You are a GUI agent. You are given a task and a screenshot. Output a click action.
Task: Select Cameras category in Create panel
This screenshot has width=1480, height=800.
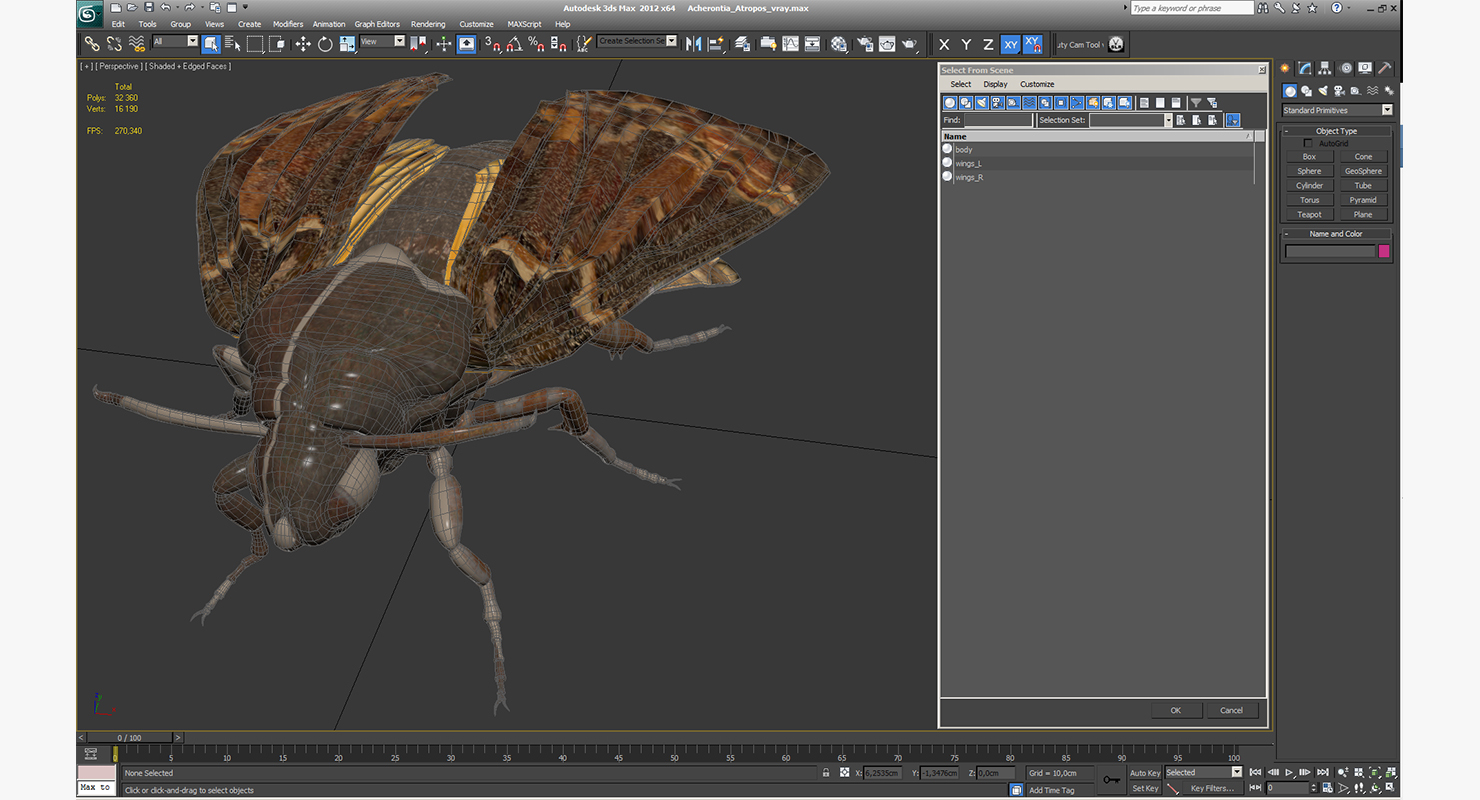coord(1338,91)
